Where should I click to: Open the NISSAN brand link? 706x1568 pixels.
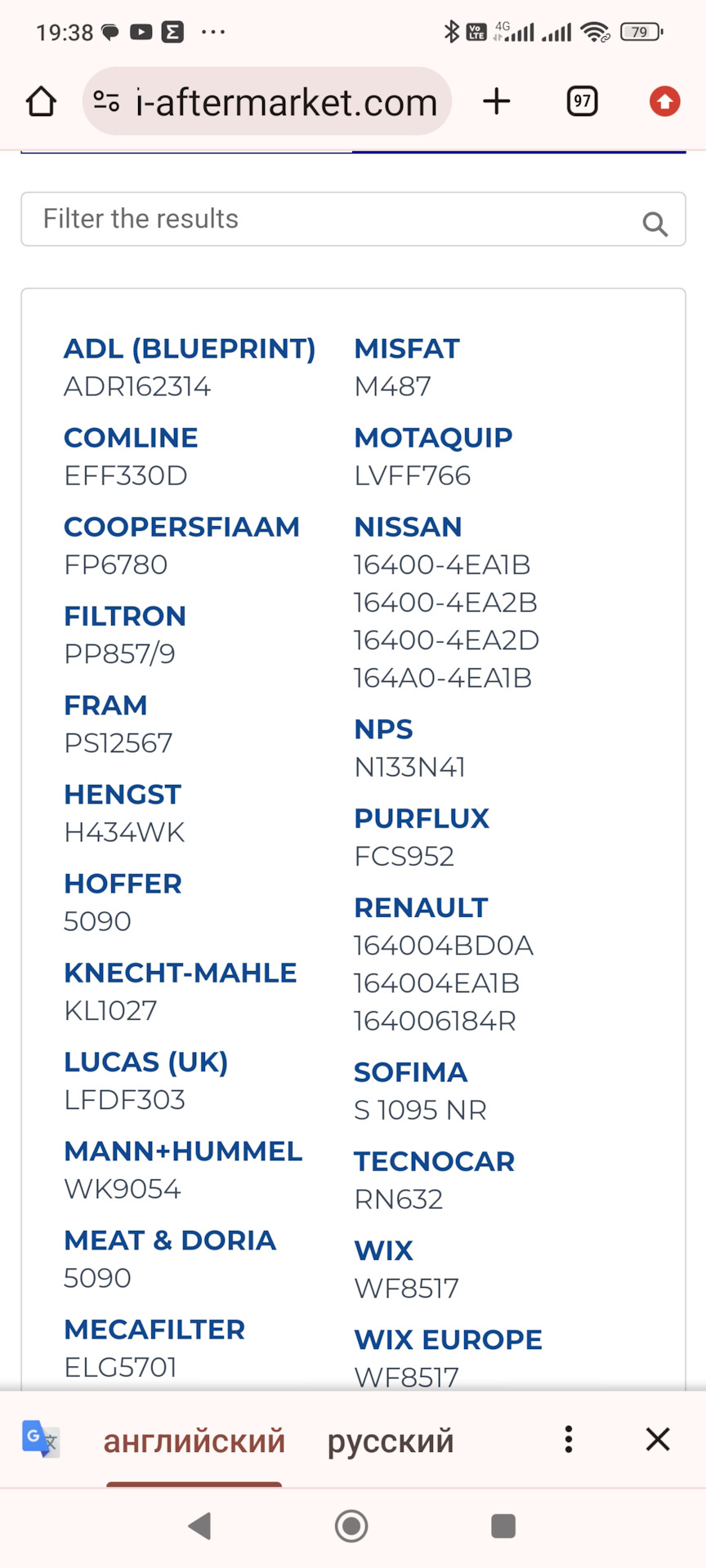[408, 527]
